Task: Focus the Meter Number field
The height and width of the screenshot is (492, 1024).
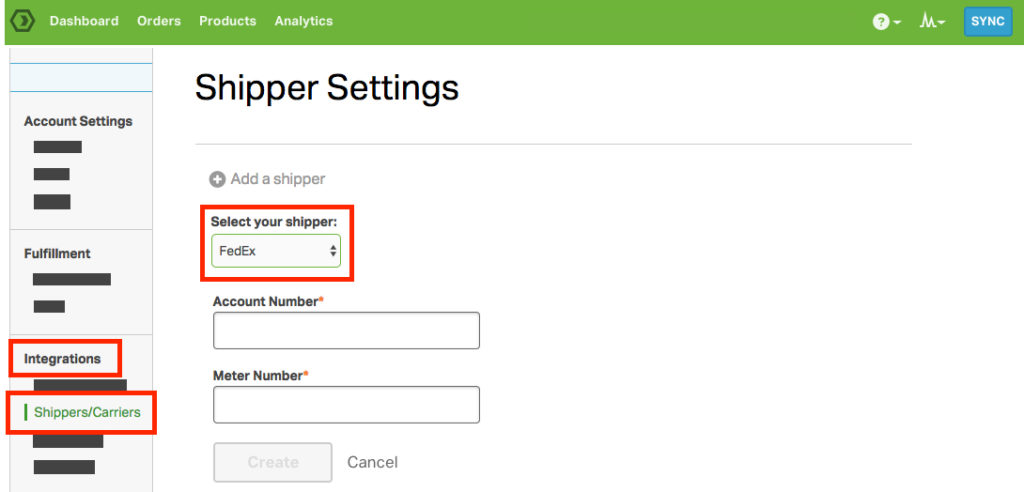Action: (x=346, y=405)
